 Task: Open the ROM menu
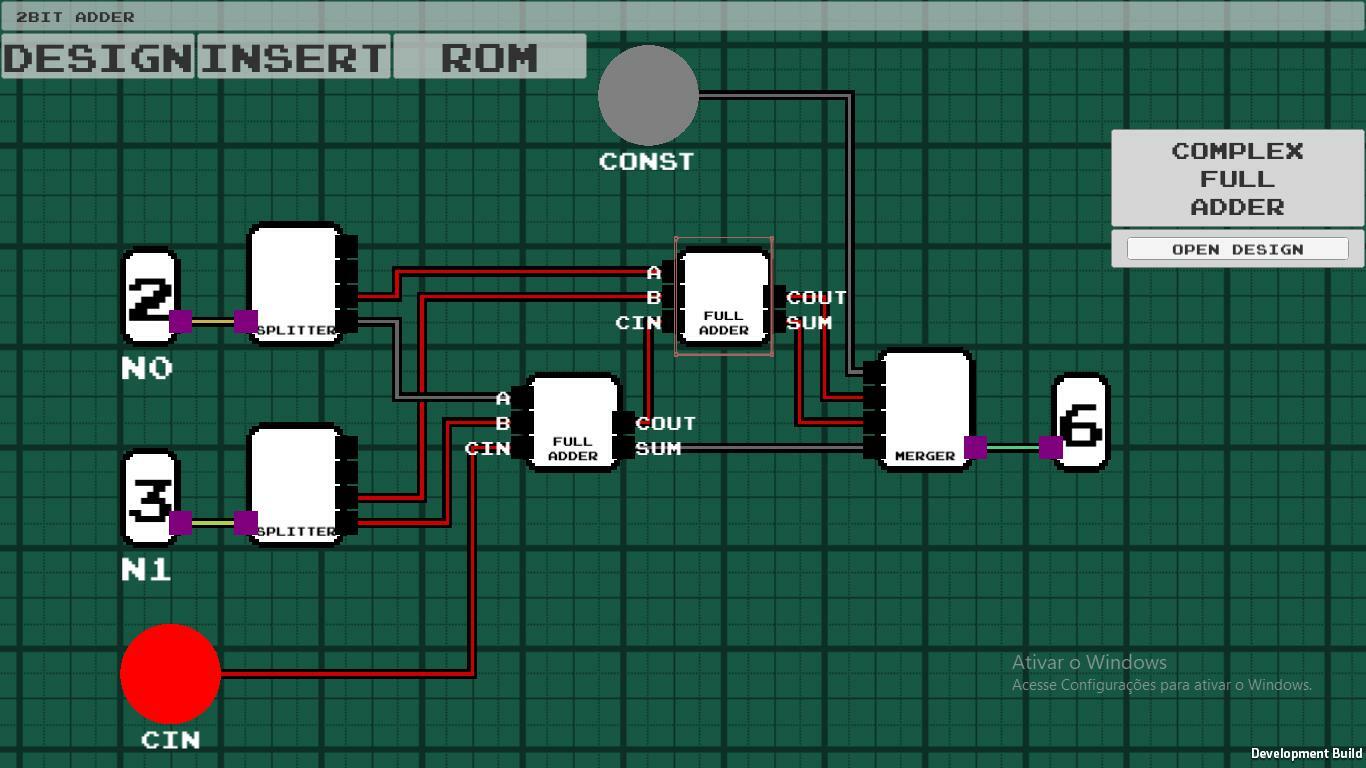click(x=489, y=57)
